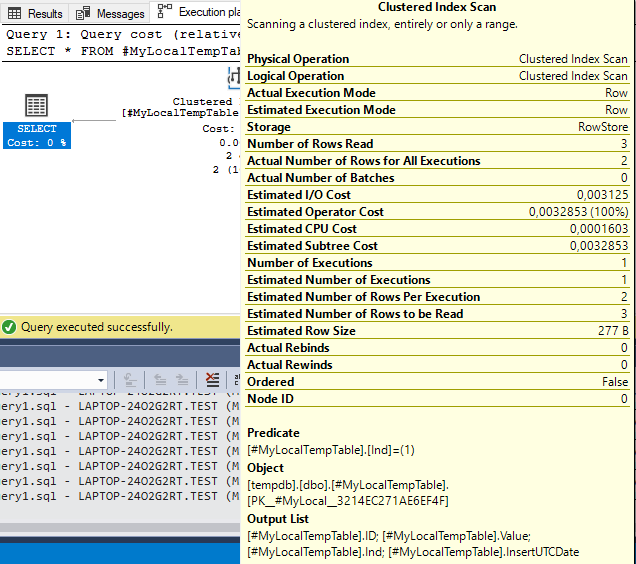Viewport: 636px width, 564px height.
Task: Switch to the Messages tab
Action: 110,13
